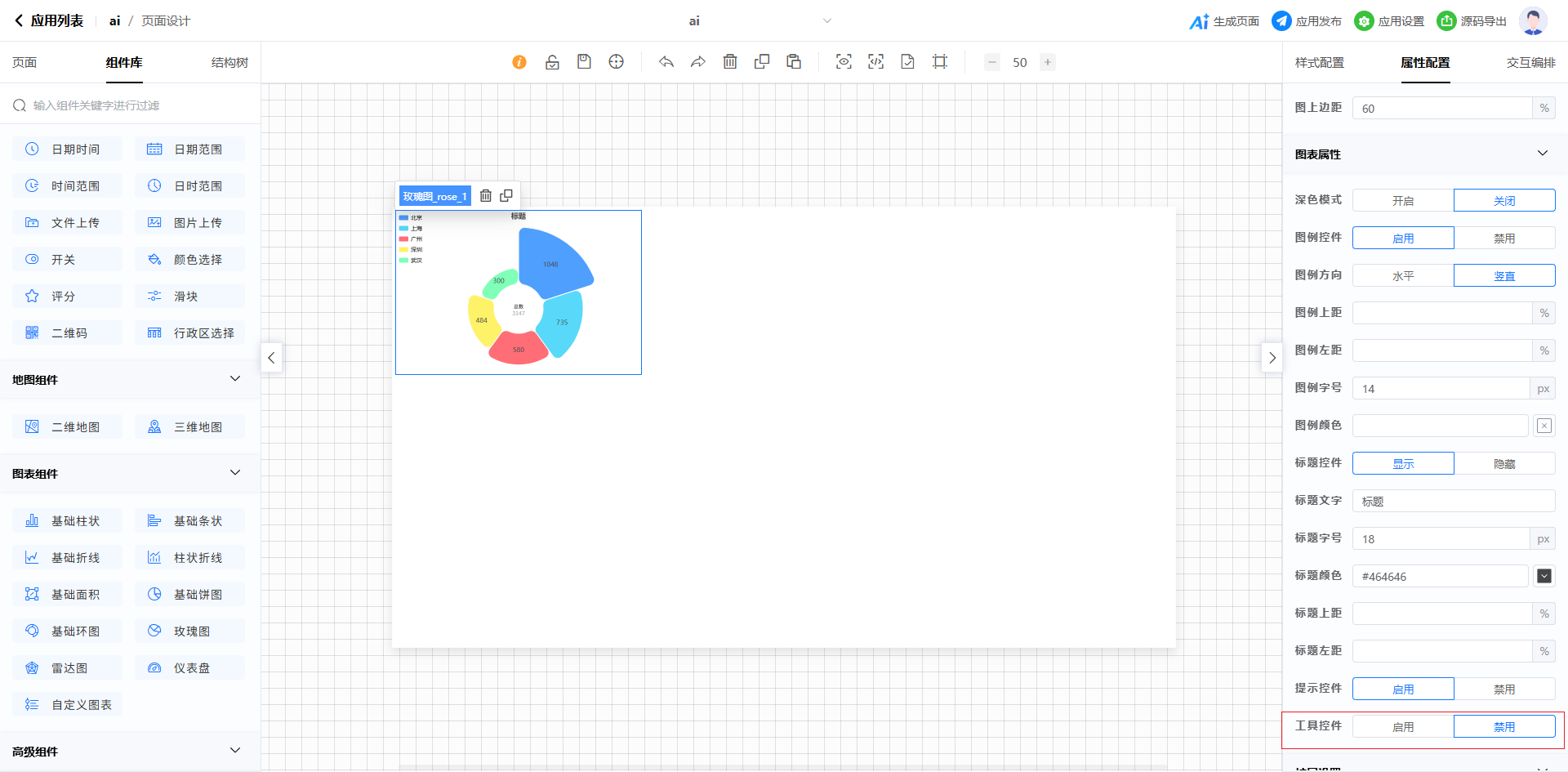Hide the chart title with 隐藏
The image size is (1568, 772).
(1503, 464)
